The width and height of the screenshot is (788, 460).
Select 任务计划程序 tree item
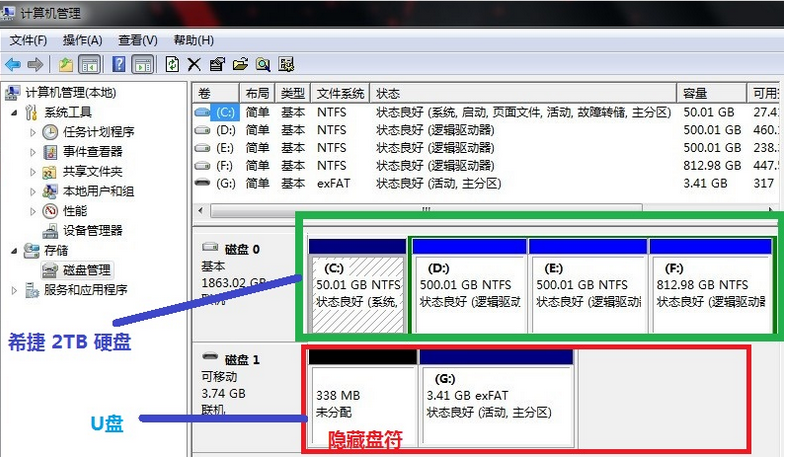(x=98, y=132)
